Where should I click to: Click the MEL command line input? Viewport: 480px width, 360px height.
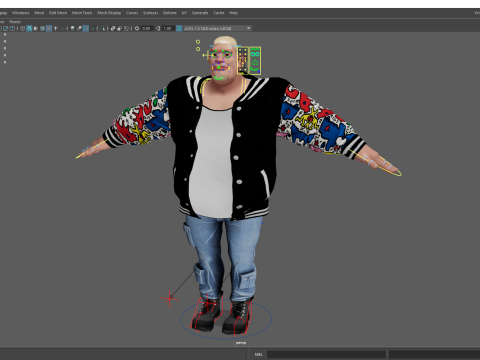(x=326, y=354)
